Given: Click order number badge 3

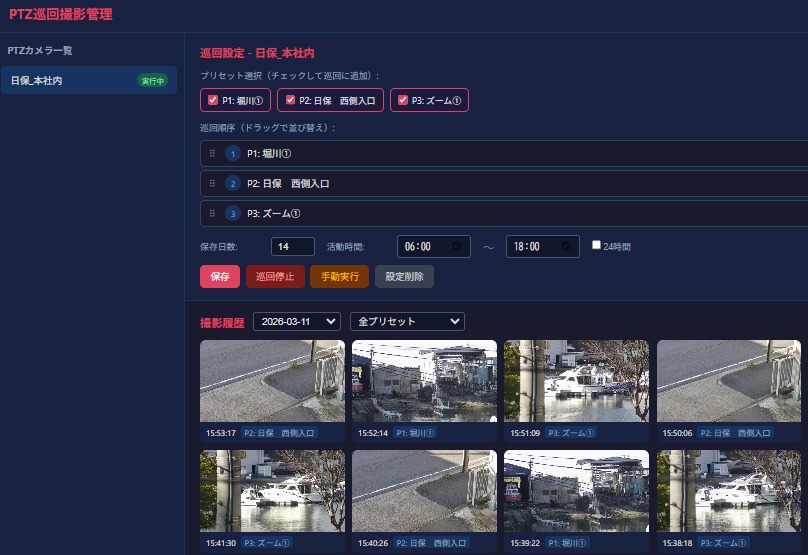Looking at the screenshot, I should pyautogui.click(x=233, y=213).
